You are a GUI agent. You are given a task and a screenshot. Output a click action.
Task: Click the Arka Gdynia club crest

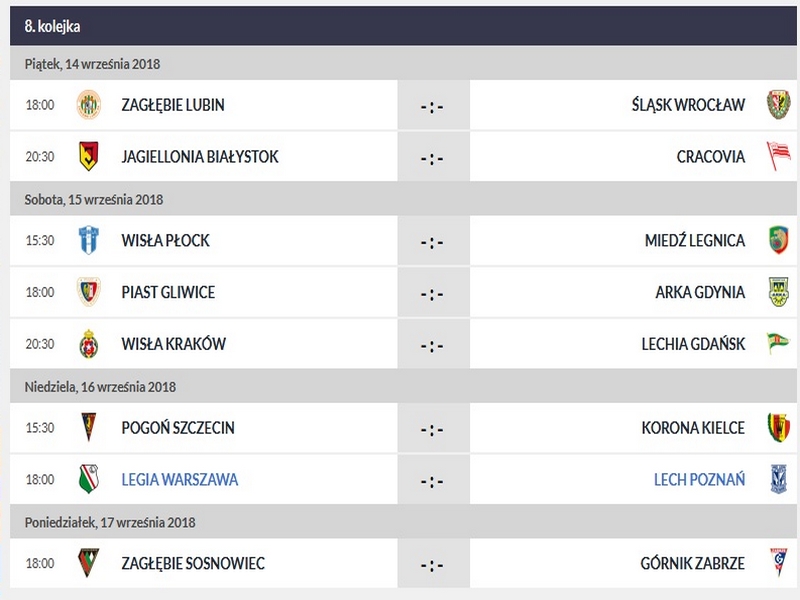coord(778,293)
